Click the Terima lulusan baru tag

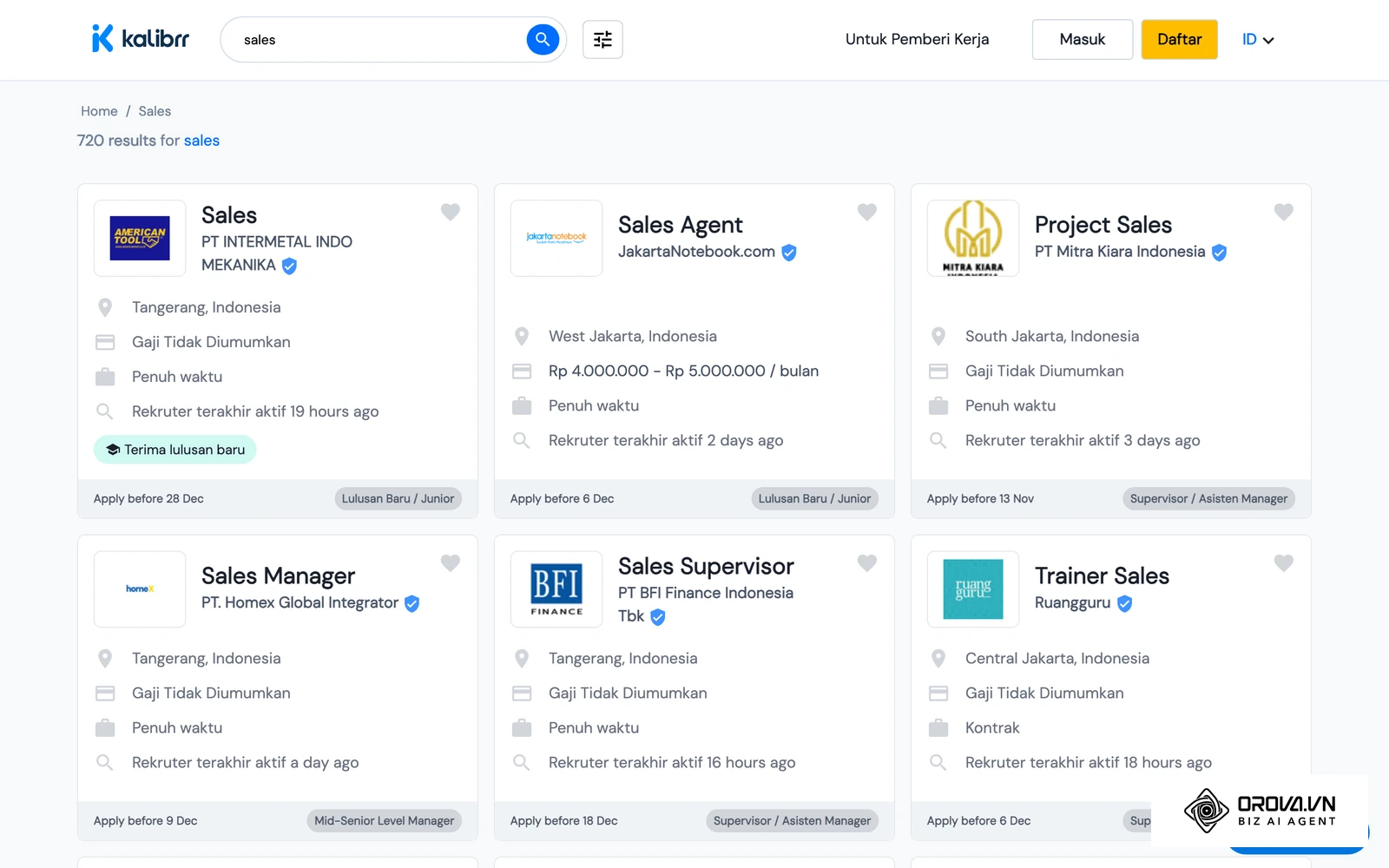tap(174, 450)
